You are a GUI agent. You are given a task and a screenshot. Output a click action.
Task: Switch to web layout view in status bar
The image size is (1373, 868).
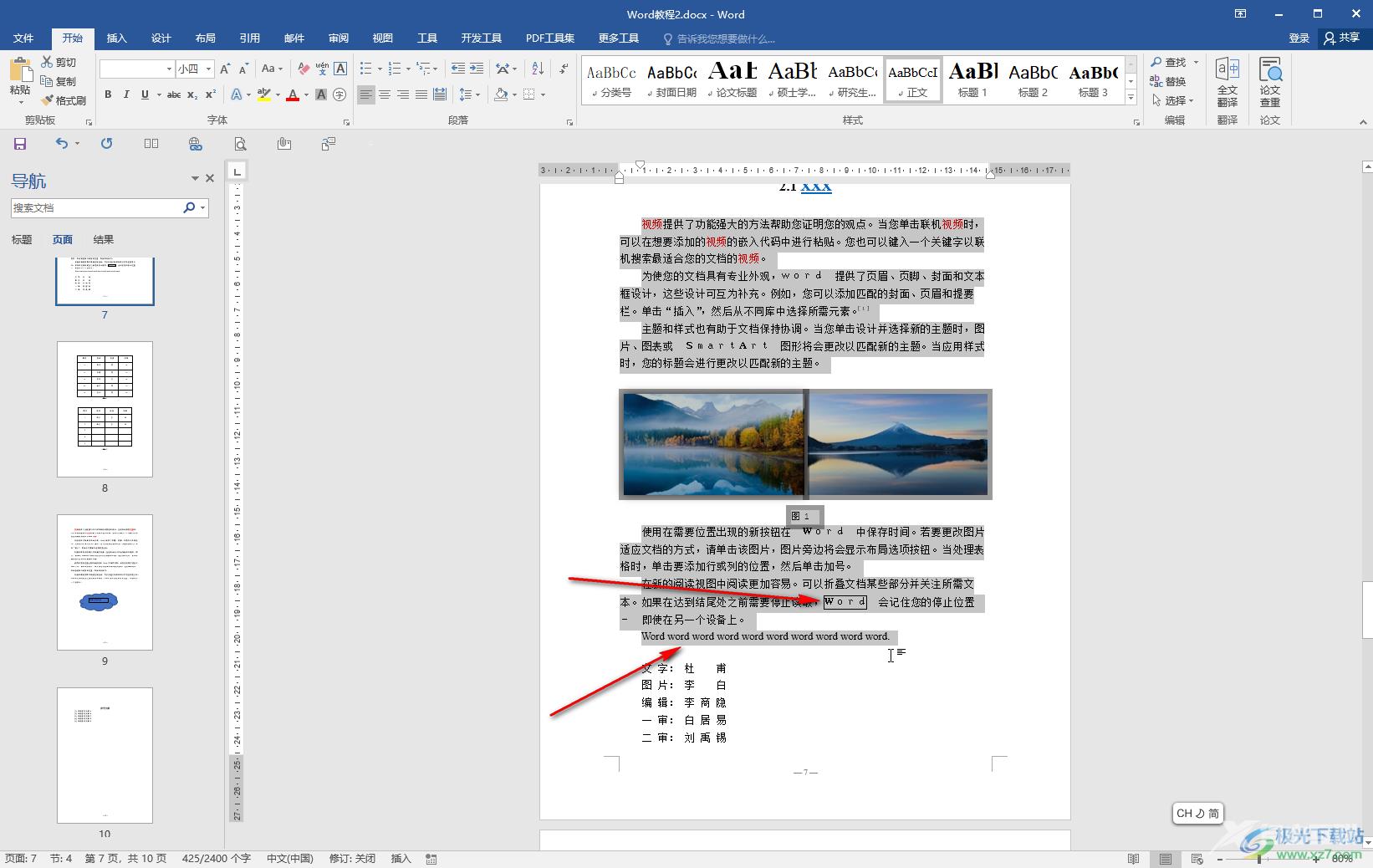click(x=1197, y=859)
